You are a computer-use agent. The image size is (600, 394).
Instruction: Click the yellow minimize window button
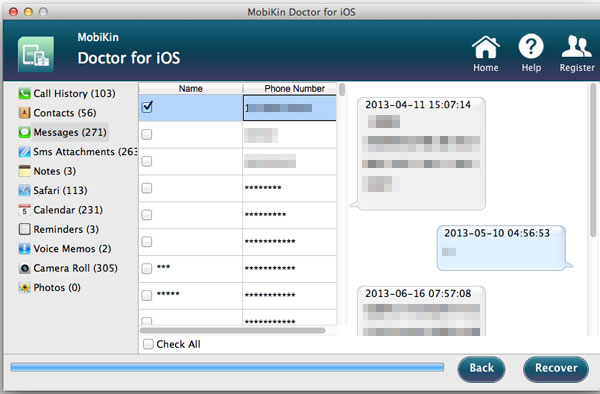click(x=28, y=12)
